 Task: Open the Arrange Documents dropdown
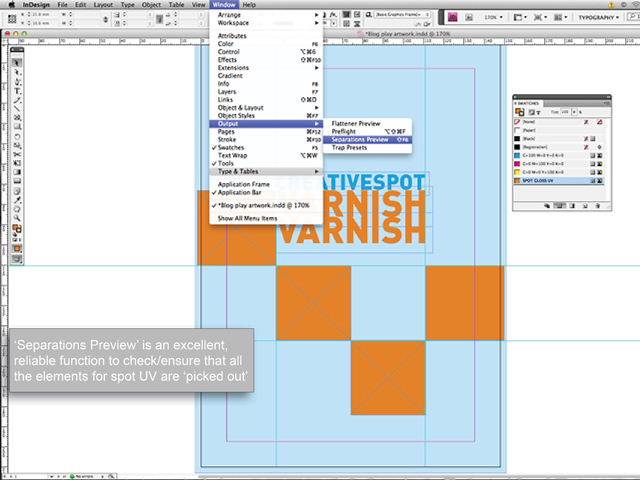pyautogui.click(x=561, y=17)
